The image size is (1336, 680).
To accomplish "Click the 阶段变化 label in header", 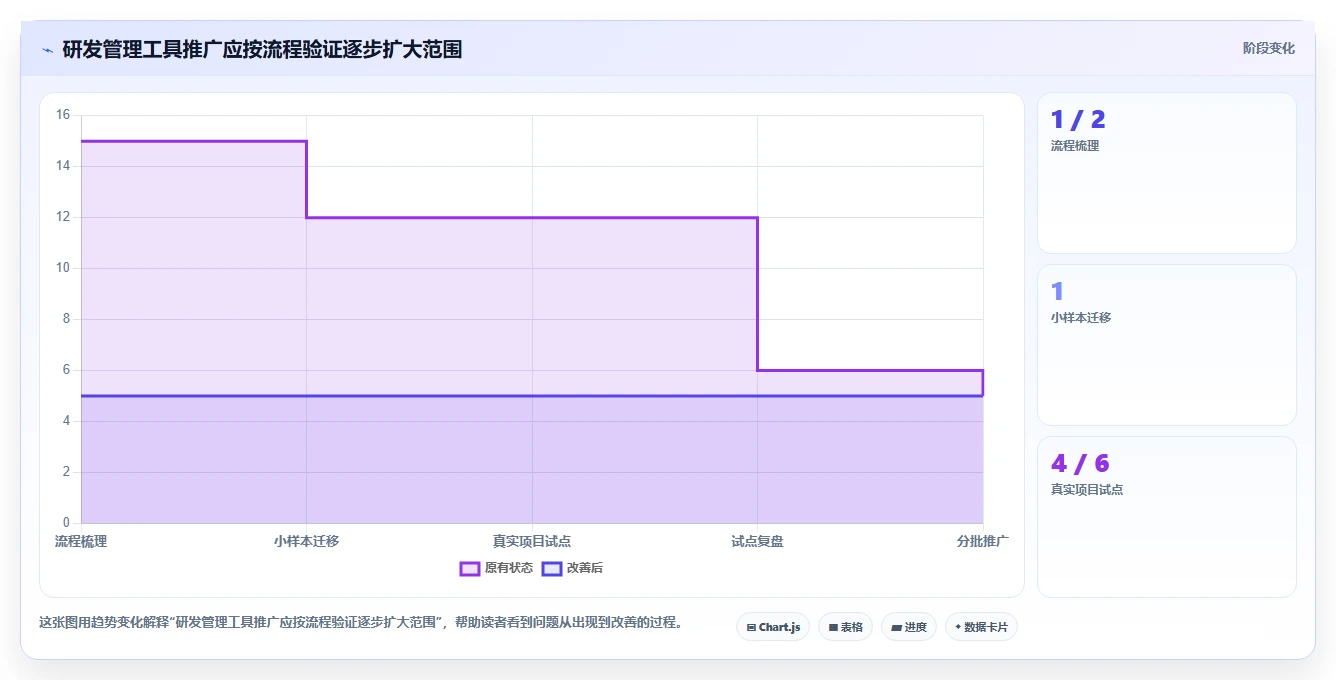I will tap(1269, 48).
